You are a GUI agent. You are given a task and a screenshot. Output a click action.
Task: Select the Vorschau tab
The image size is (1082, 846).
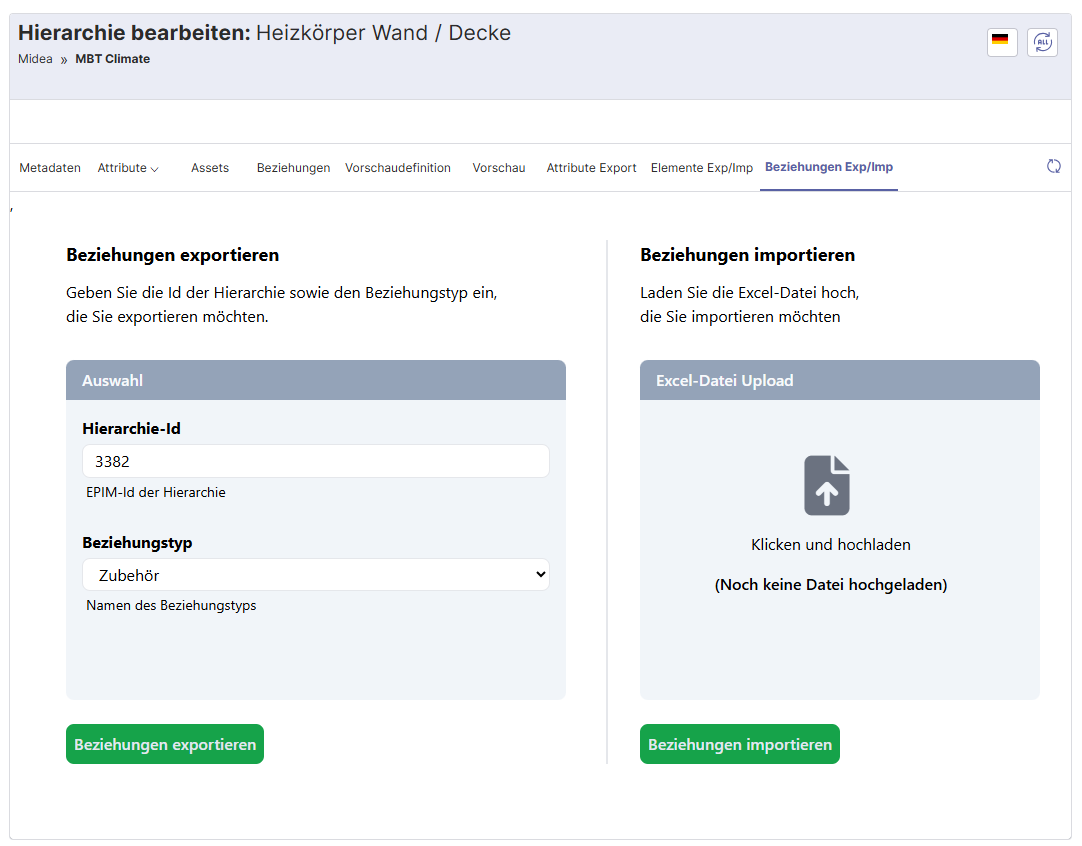498,168
